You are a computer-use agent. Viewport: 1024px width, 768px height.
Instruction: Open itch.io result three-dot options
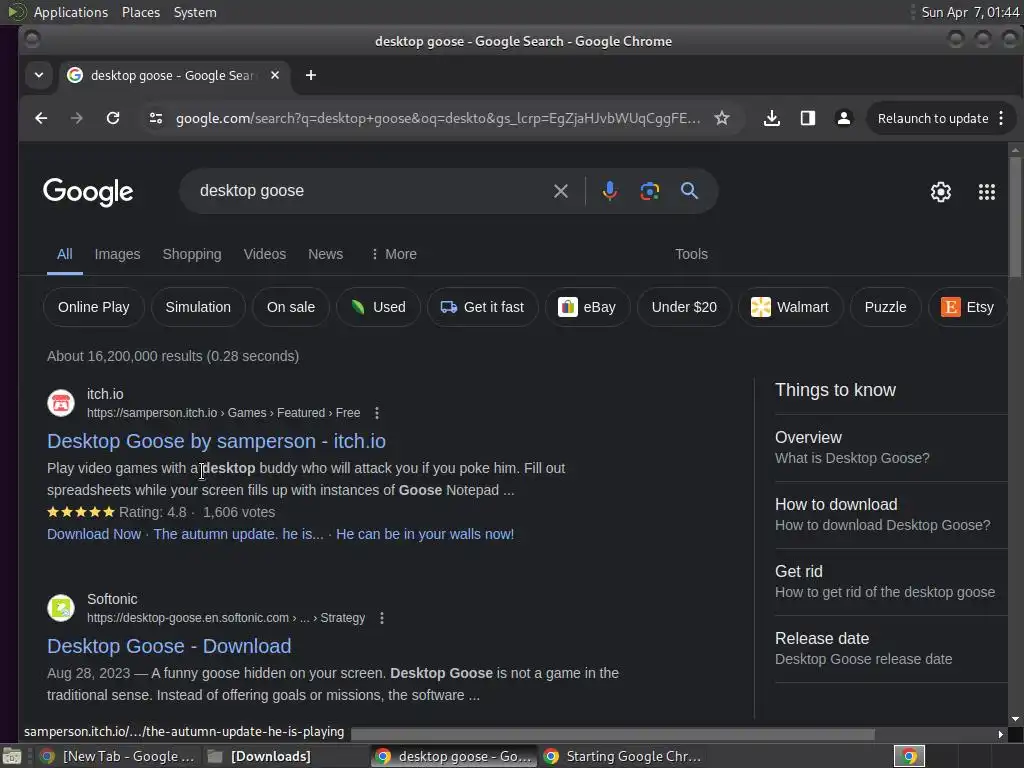(x=377, y=413)
